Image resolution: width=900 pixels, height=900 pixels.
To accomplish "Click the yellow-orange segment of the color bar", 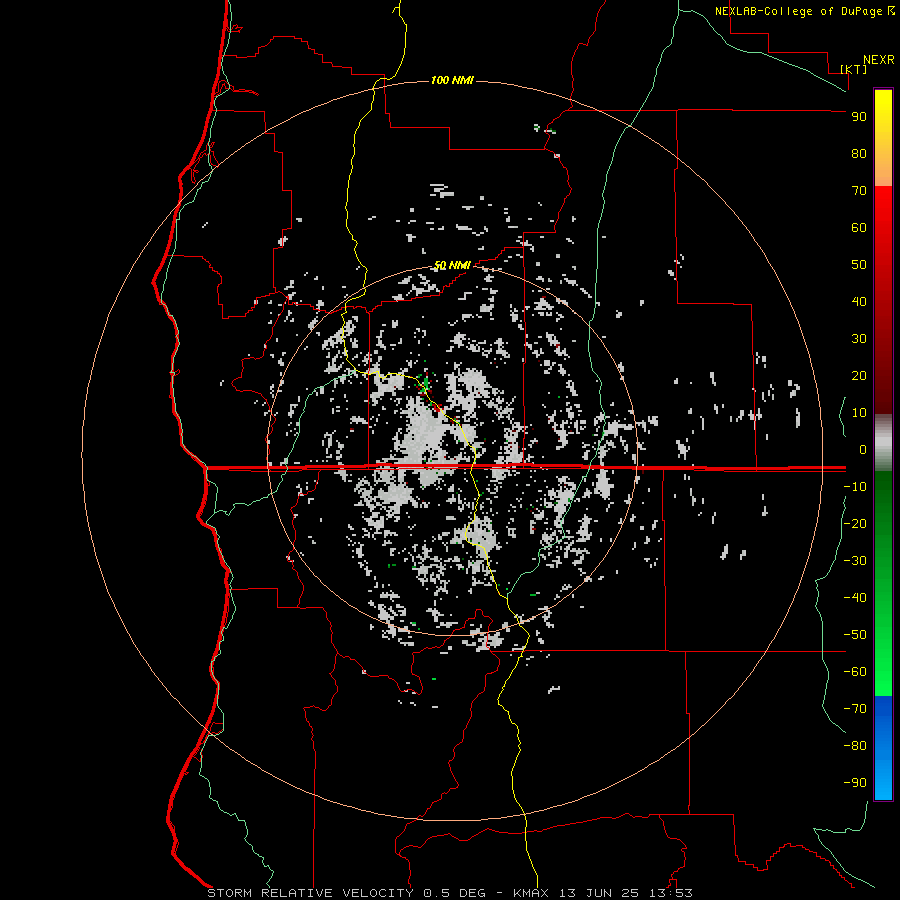I will pos(883,138).
